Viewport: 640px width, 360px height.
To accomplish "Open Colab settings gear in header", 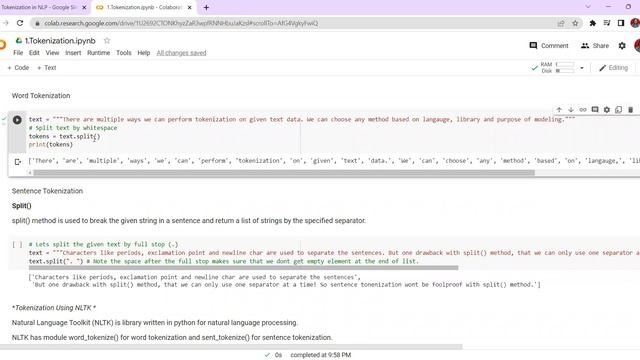I will 622,46.
